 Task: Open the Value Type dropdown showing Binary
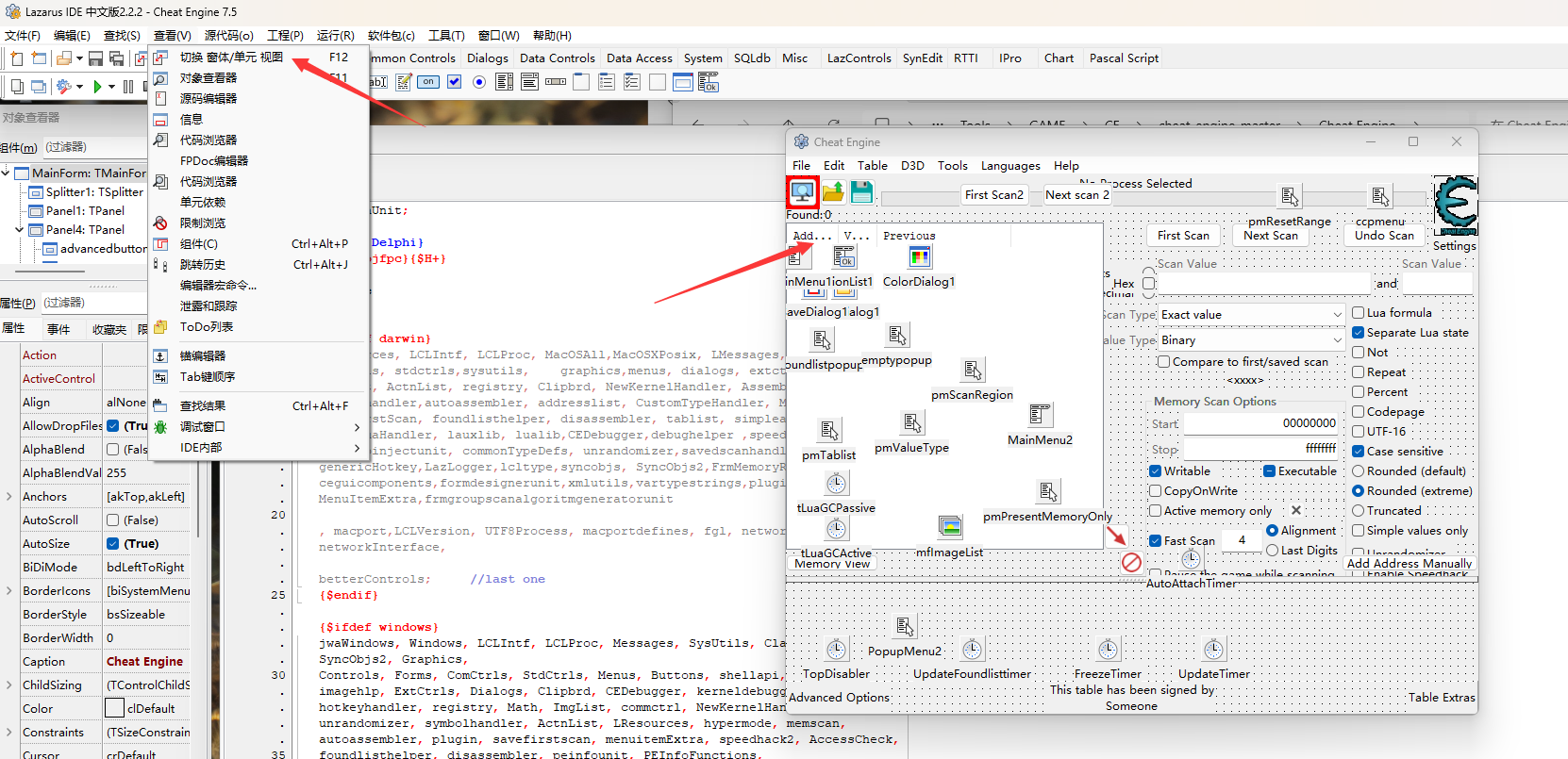1250,340
